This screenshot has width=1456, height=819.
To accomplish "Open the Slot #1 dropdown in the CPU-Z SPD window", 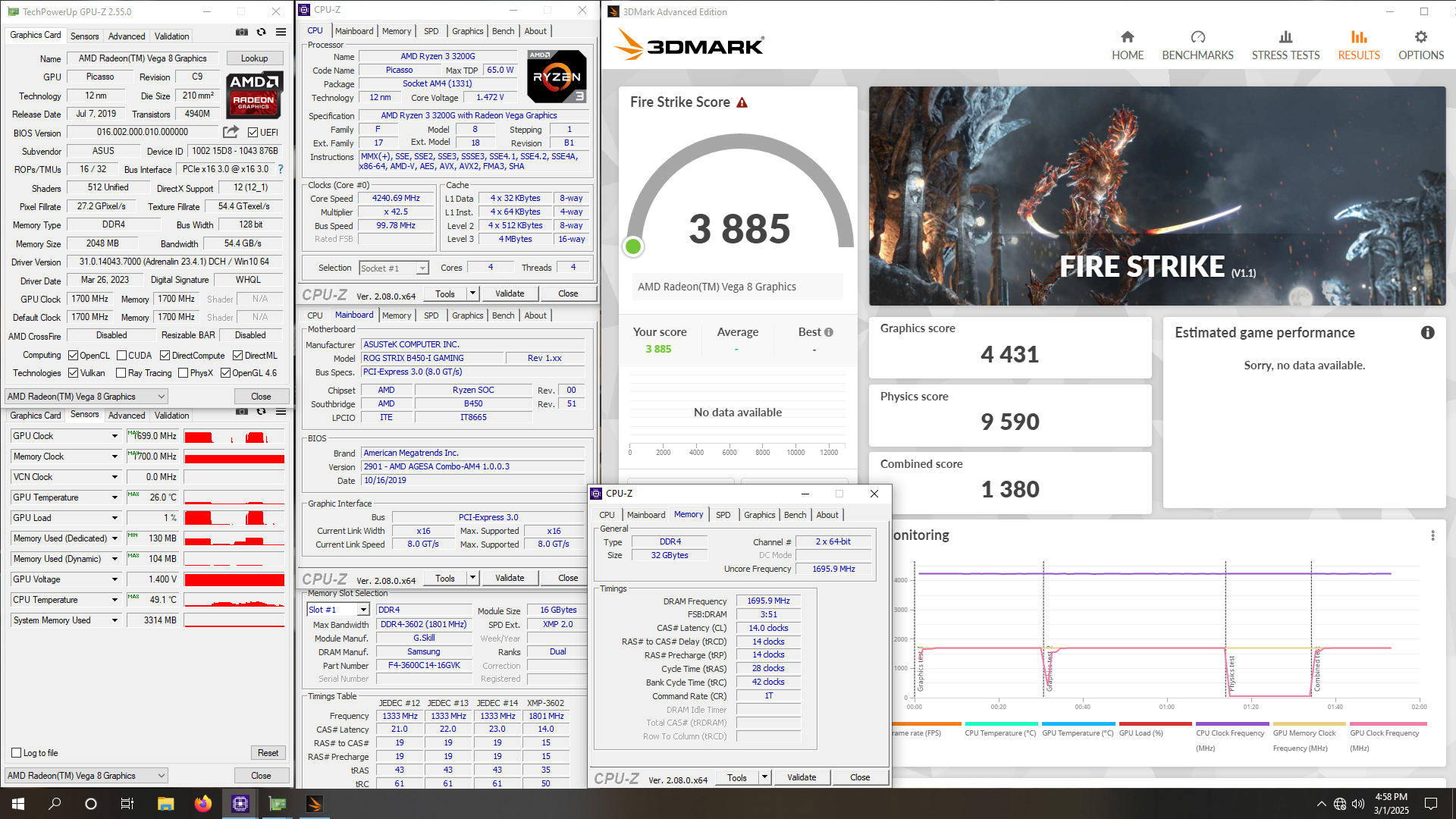I will (x=338, y=610).
